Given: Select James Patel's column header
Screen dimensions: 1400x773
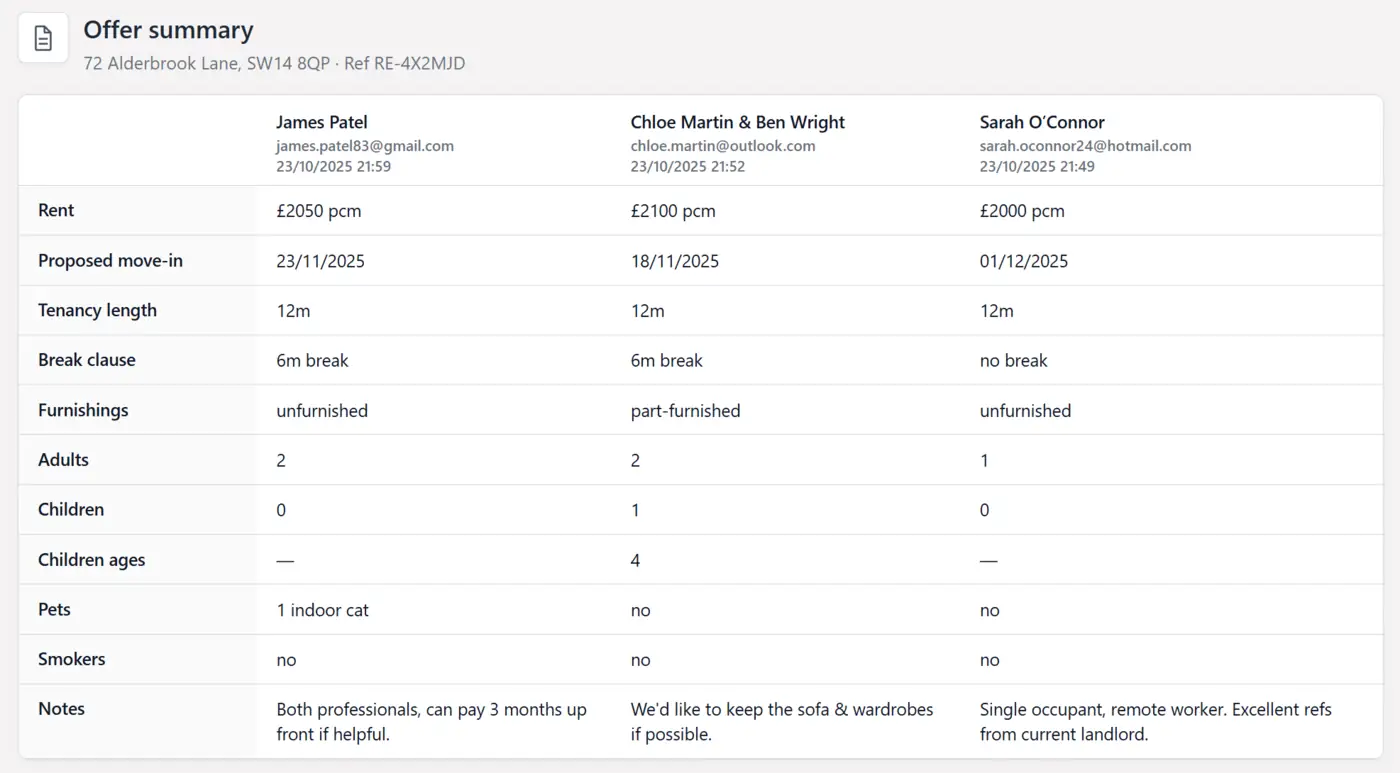Looking at the screenshot, I should coord(322,121).
